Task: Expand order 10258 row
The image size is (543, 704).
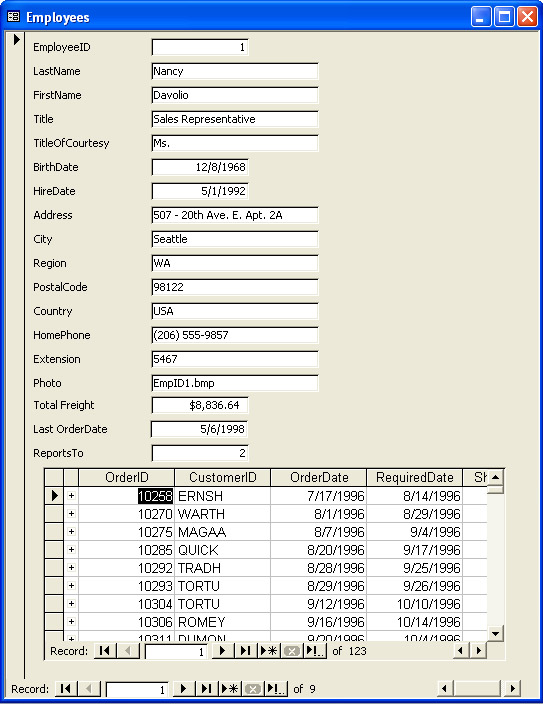Action: (x=71, y=496)
